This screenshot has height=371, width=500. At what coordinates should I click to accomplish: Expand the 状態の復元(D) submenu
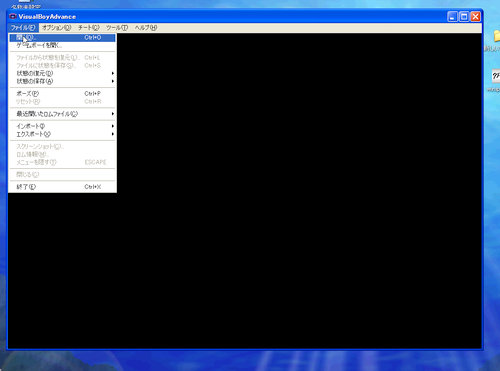[62, 73]
